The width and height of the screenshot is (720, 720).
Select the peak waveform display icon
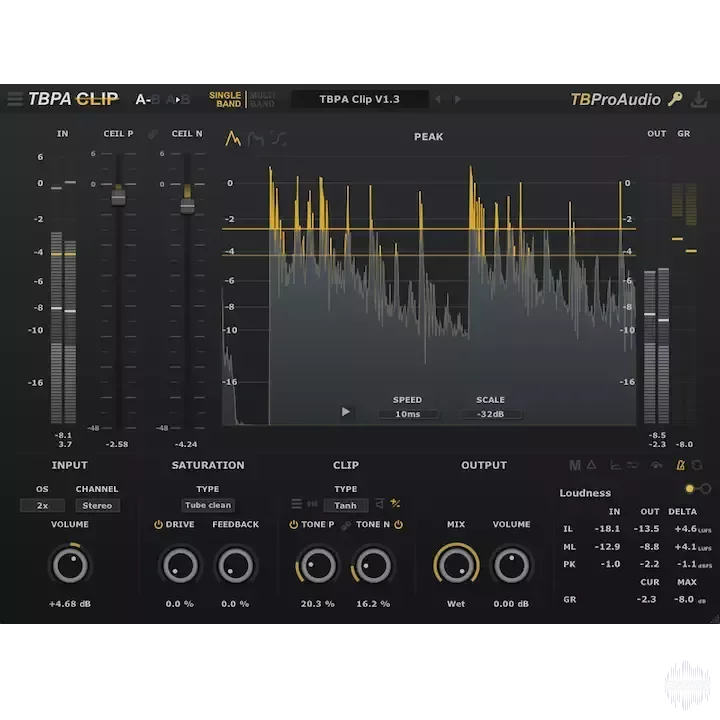pyautogui.click(x=233, y=138)
